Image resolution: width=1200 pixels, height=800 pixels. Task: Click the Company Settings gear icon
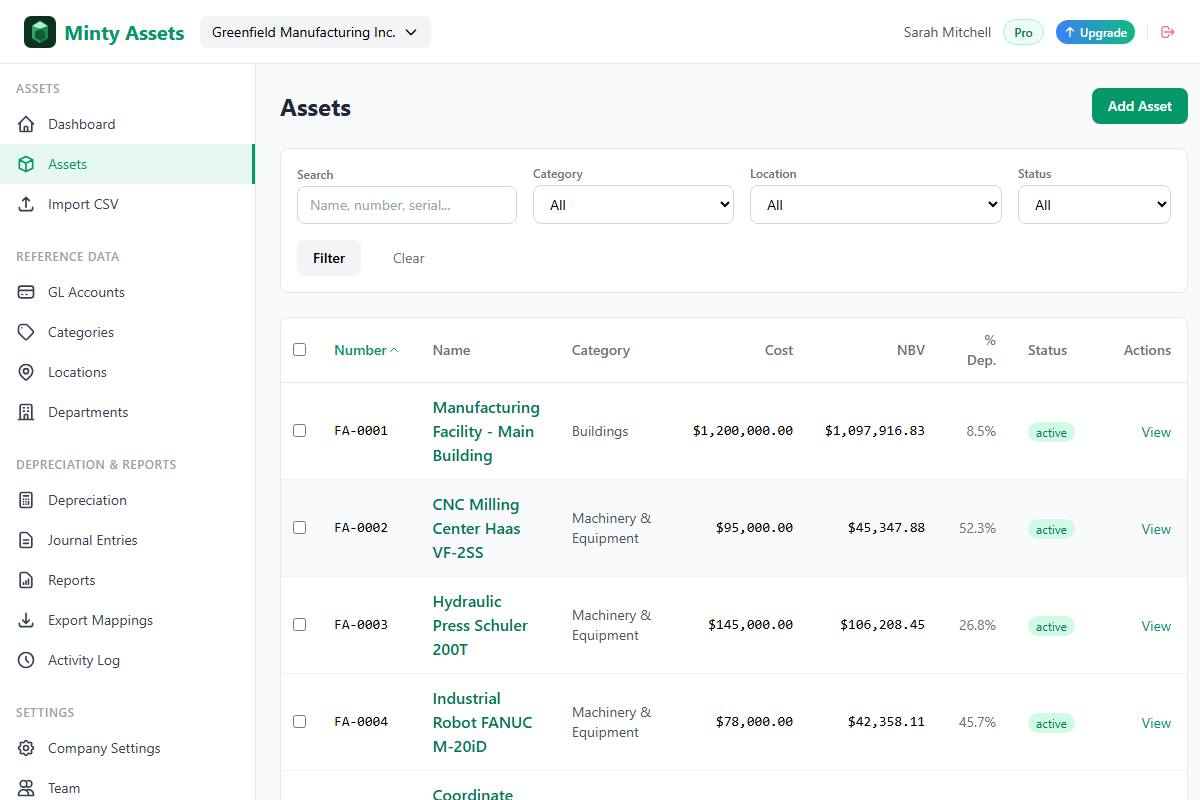coord(27,748)
